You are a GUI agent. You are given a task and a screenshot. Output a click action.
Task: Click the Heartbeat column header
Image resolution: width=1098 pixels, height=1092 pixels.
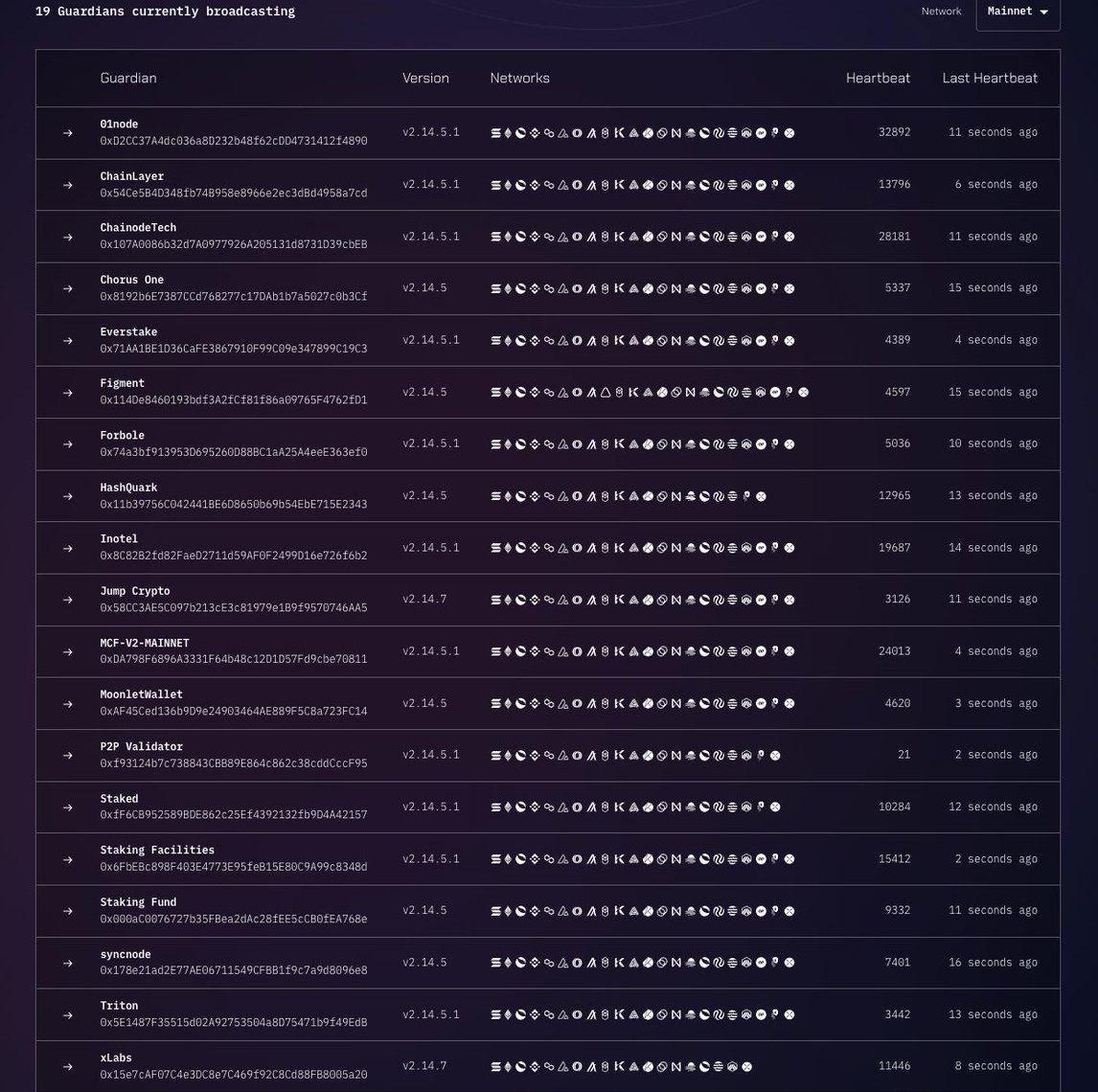pyautogui.click(x=878, y=79)
